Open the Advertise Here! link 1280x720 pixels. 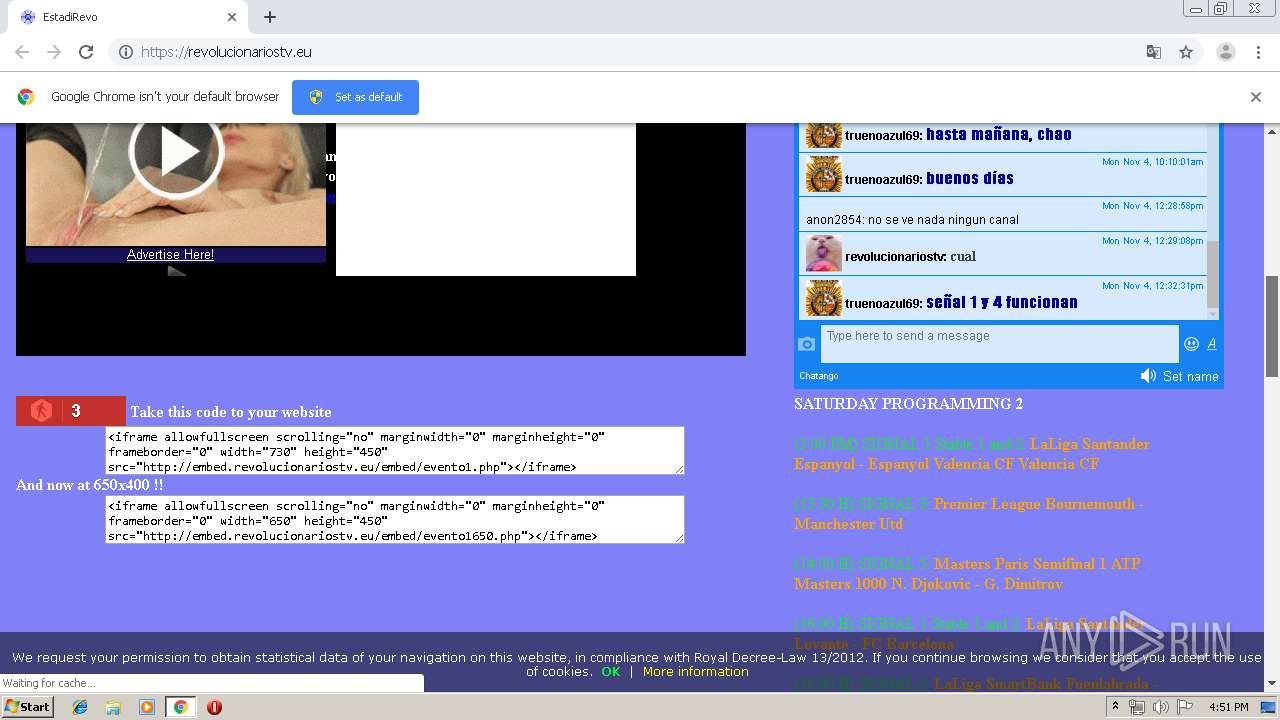(x=170, y=255)
